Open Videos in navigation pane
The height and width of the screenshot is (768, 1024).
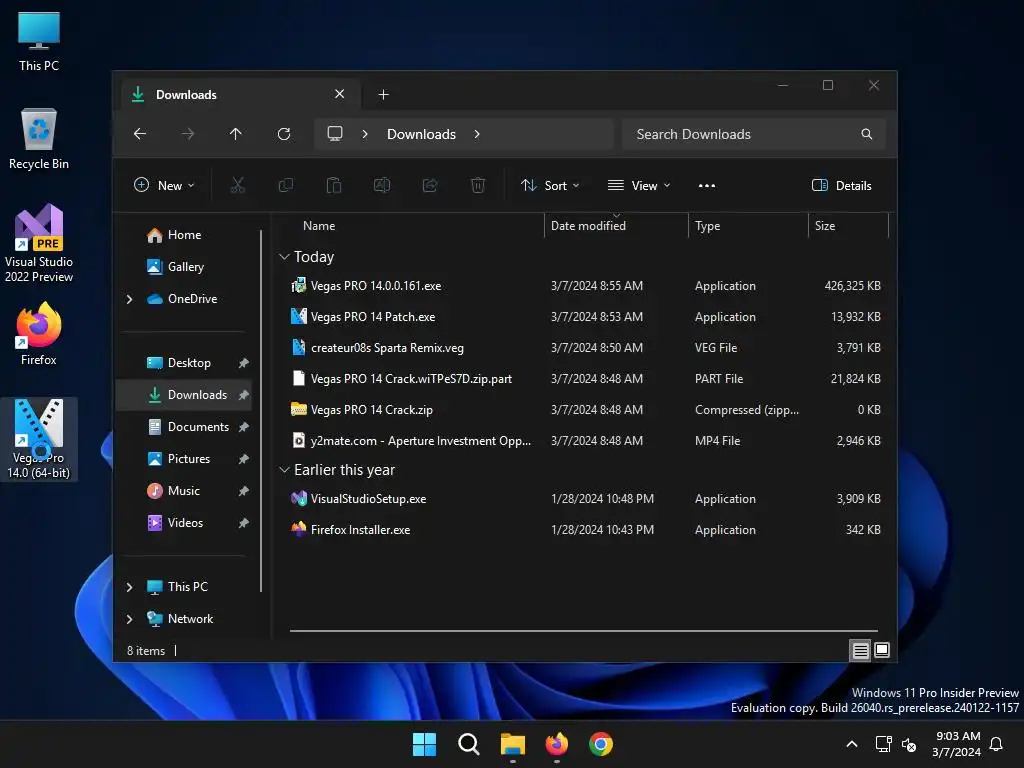[x=185, y=522]
